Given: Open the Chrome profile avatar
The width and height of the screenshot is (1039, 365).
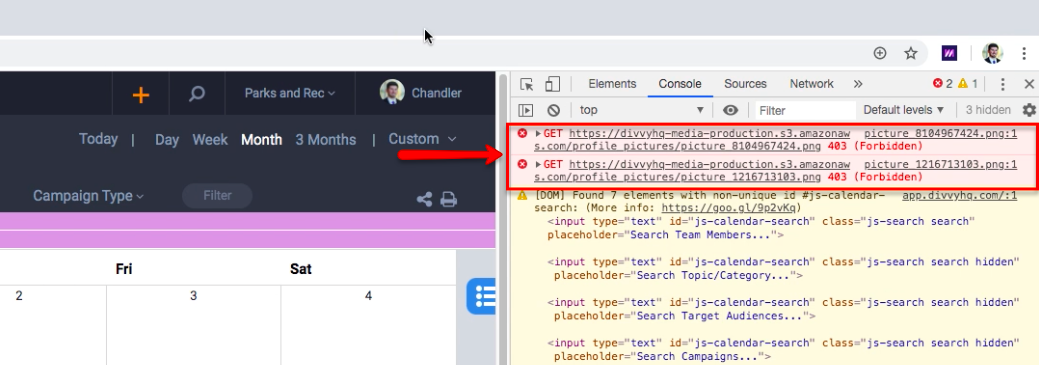Looking at the screenshot, I should point(993,53).
